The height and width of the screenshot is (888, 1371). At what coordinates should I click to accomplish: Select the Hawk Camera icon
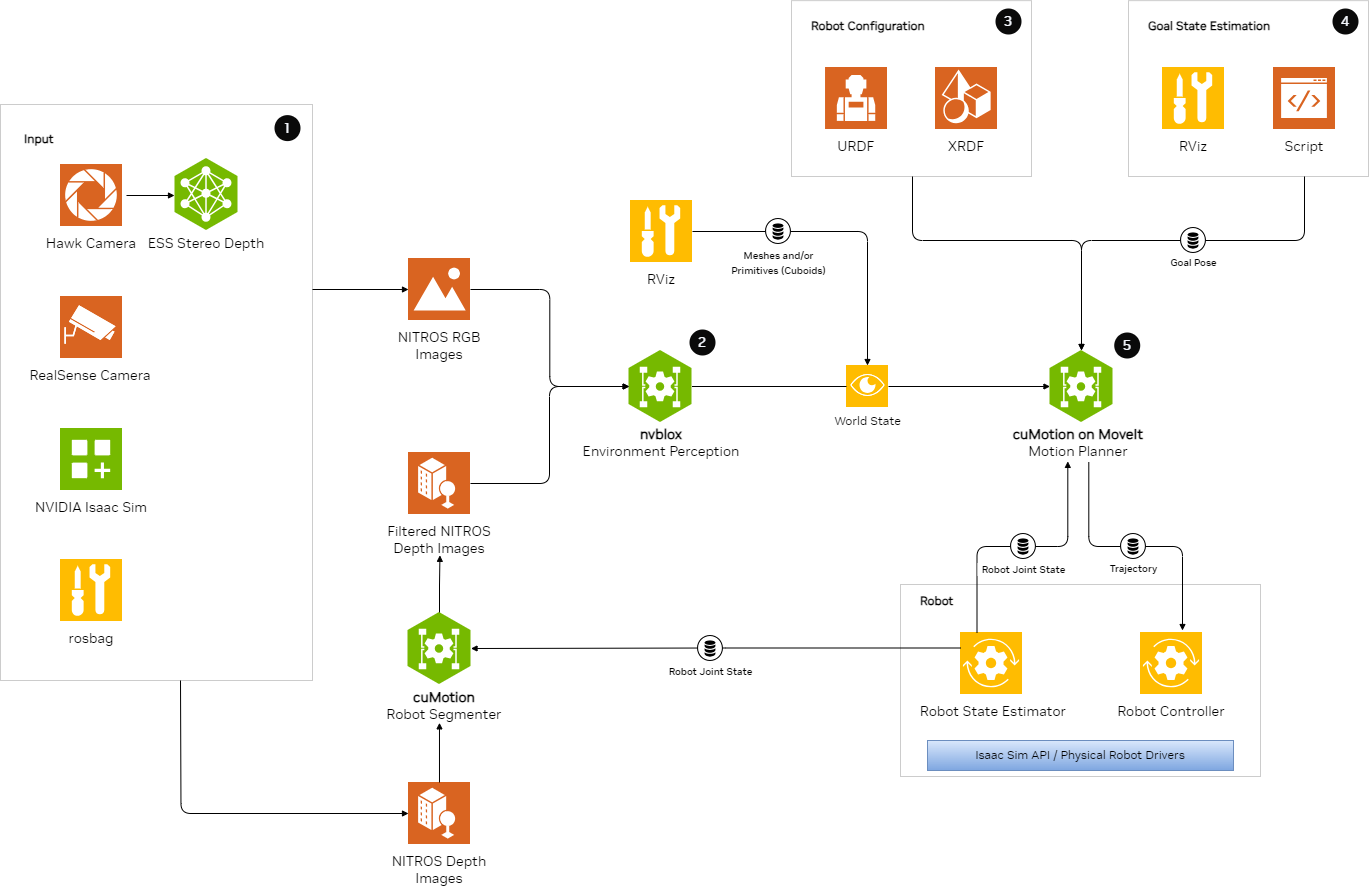coord(91,194)
